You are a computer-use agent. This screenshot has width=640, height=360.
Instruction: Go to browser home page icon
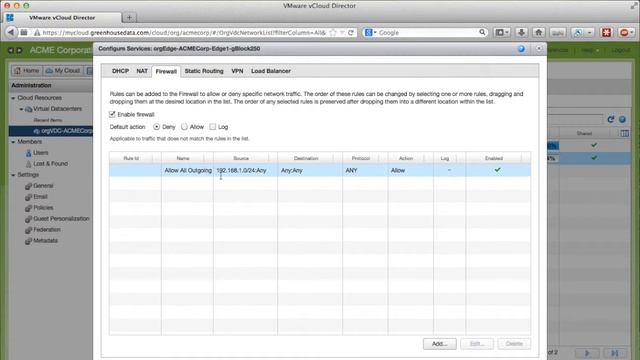pos(538,32)
